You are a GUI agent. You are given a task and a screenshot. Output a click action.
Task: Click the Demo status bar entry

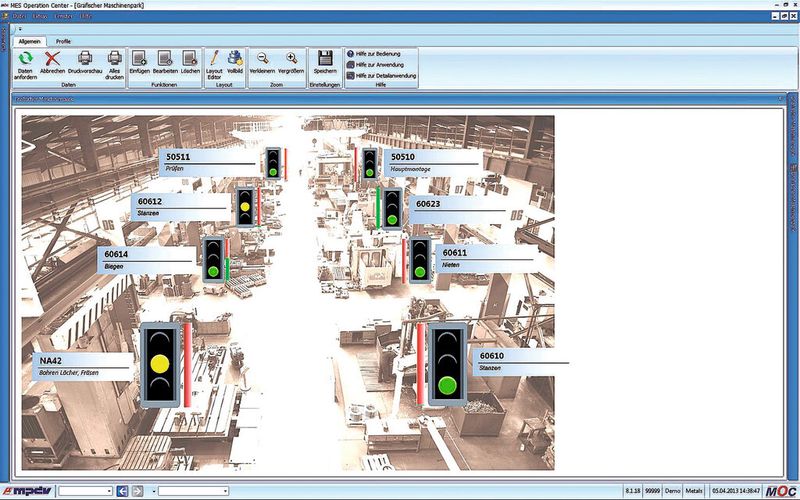(672, 491)
